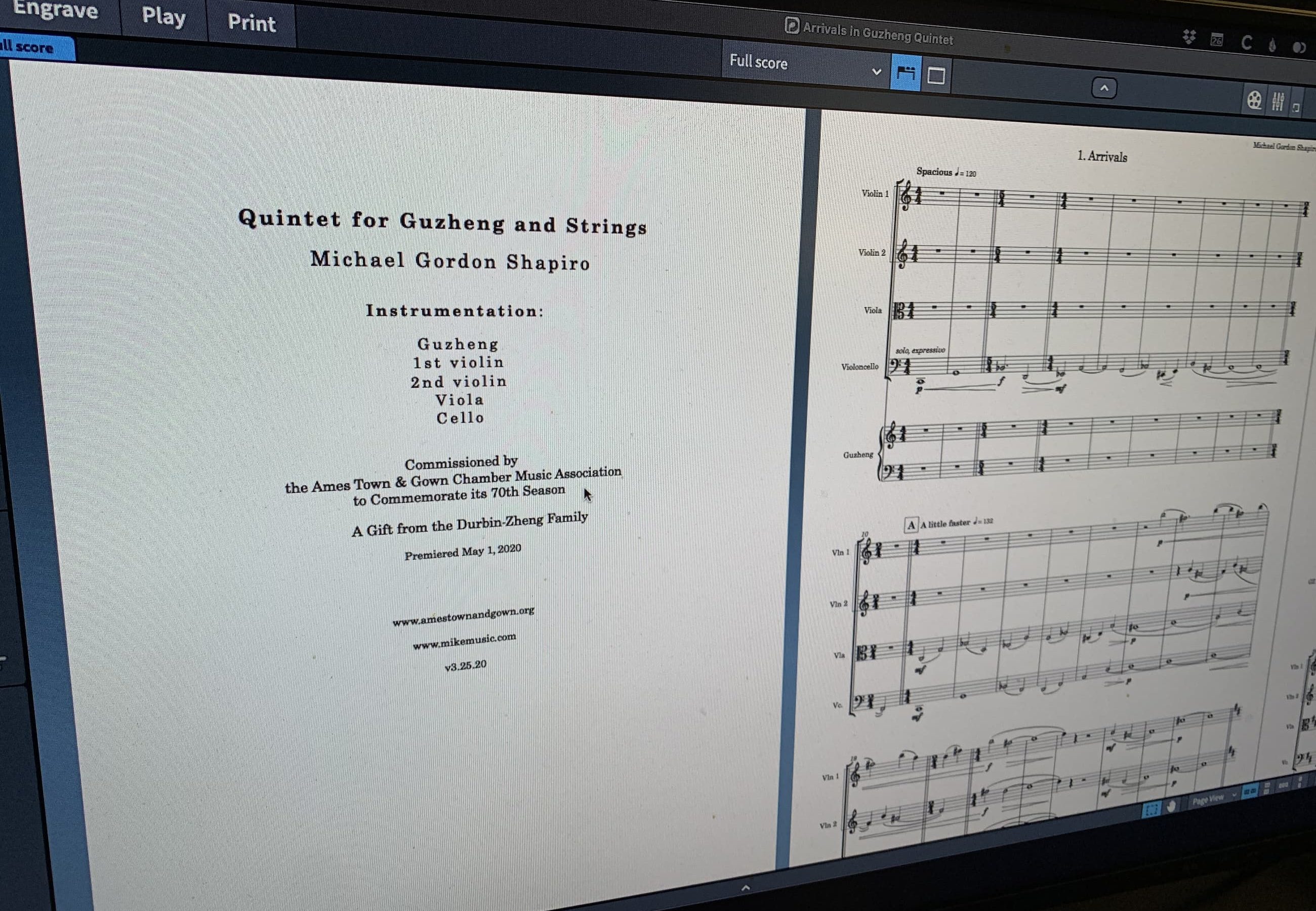Click the Vla label in second system
The width and height of the screenshot is (1316, 911).
point(839,655)
